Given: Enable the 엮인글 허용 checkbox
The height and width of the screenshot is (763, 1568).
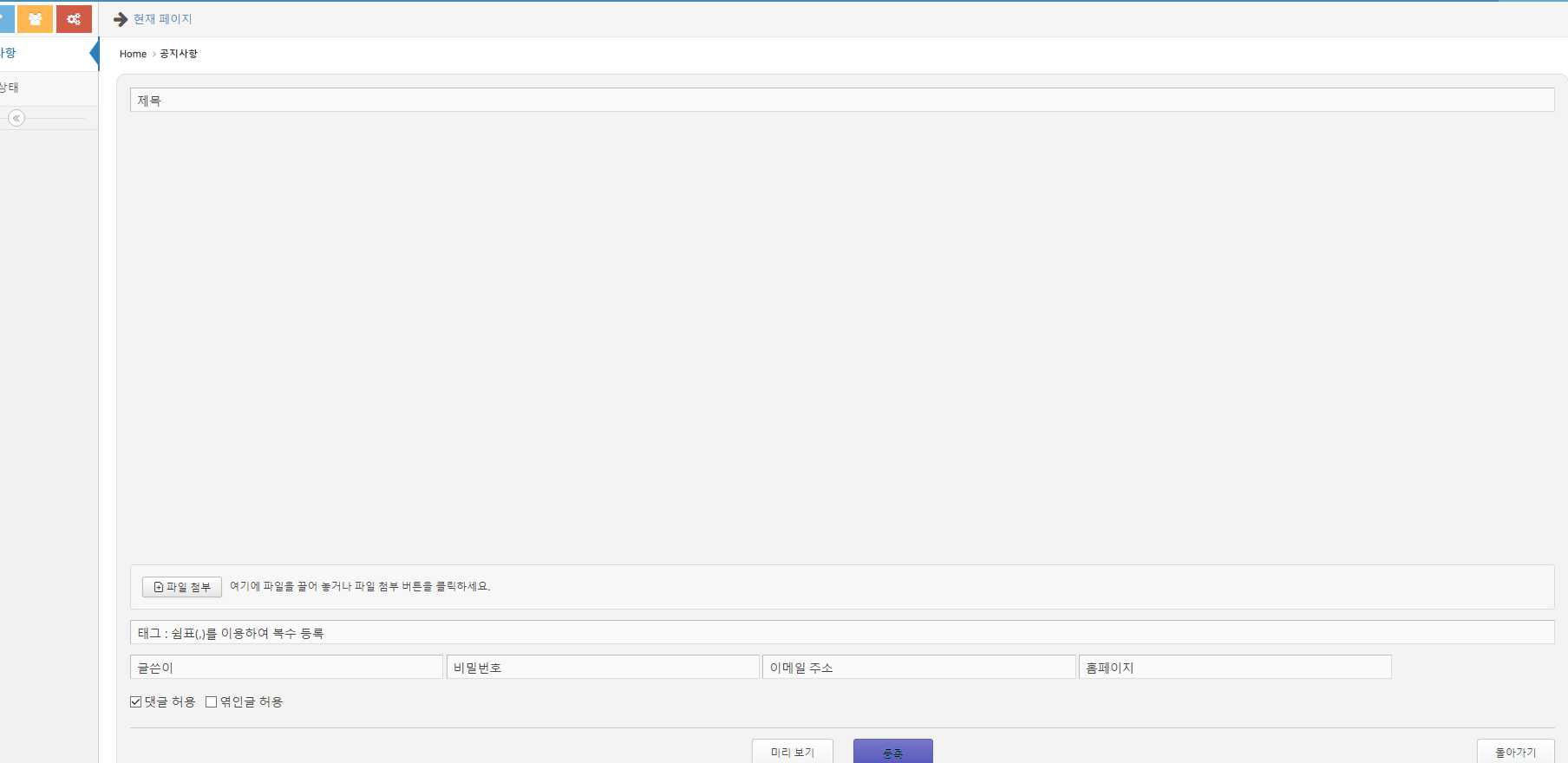Looking at the screenshot, I should click(211, 702).
